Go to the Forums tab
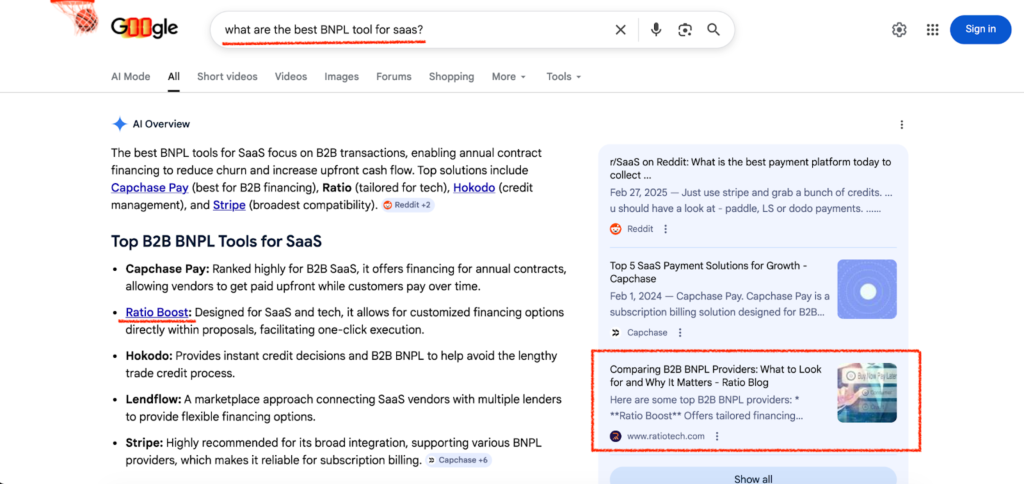The image size is (1024, 484). (x=394, y=76)
